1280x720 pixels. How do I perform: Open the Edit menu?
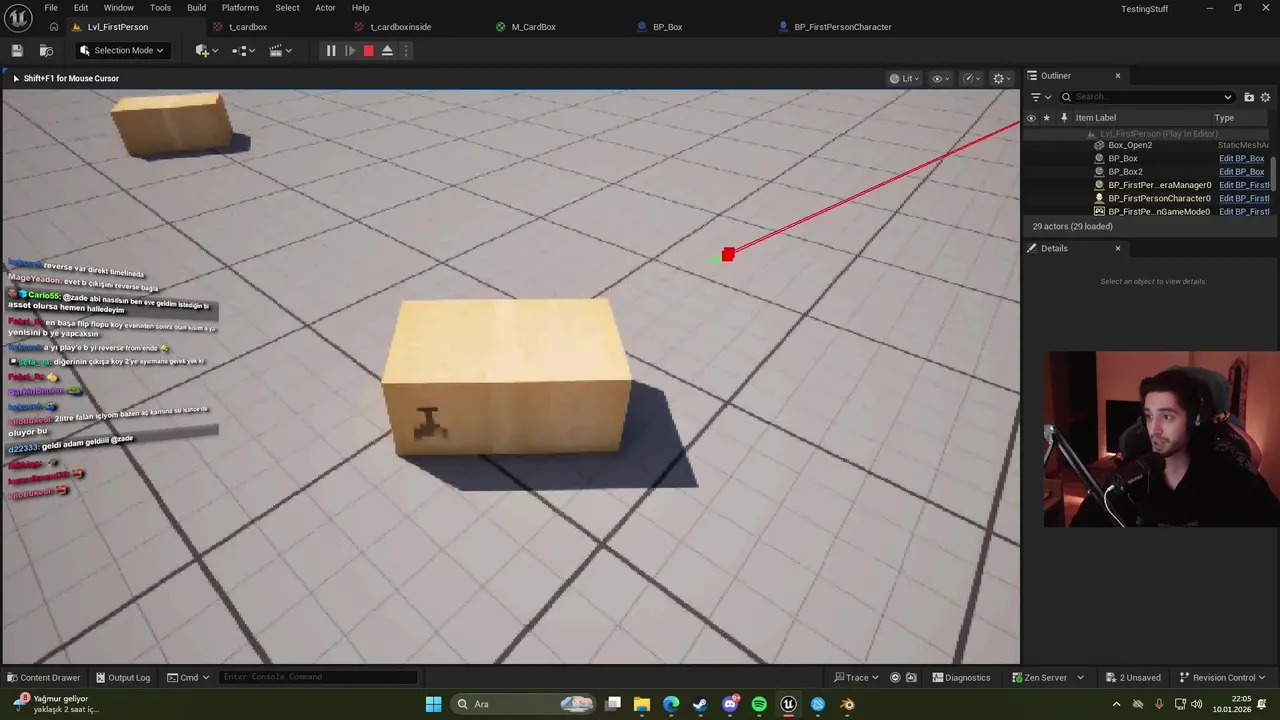[x=81, y=7]
